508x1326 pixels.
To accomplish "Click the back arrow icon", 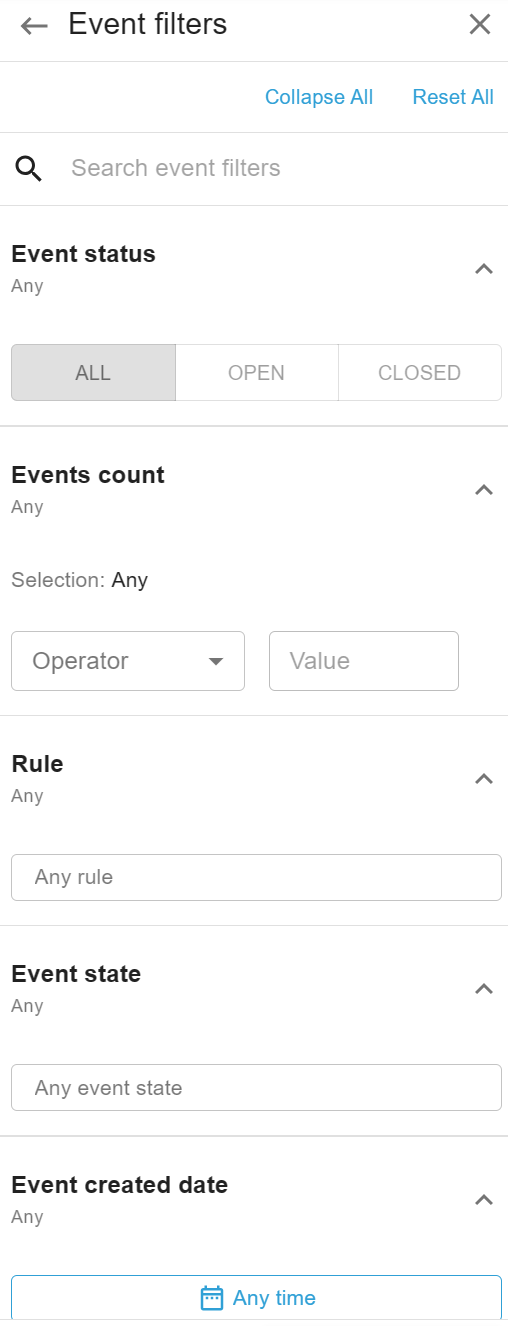I will pos(34,26).
